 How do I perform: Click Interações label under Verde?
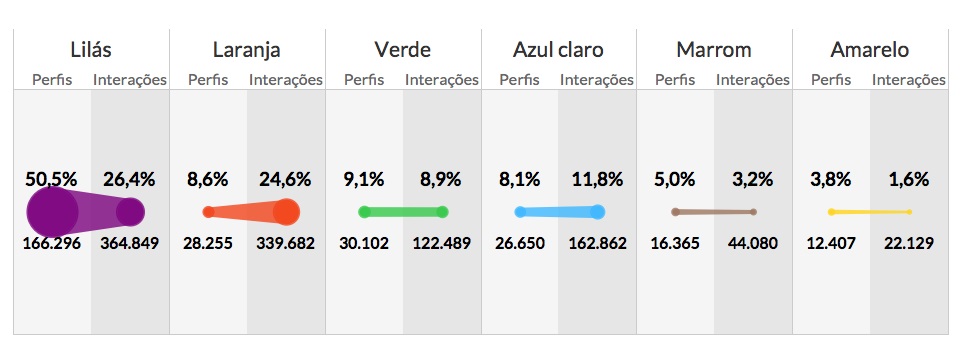tap(441, 80)
